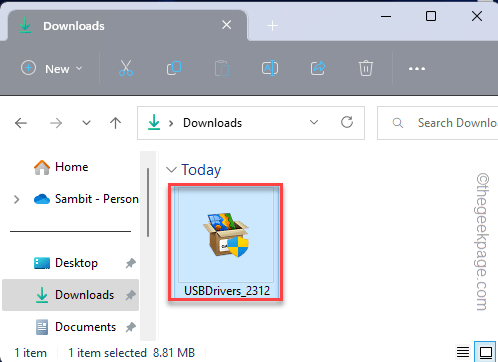The width and height of the screenshot is (498, 362).
Task: Switch to details list view
Action: point(463,352)
